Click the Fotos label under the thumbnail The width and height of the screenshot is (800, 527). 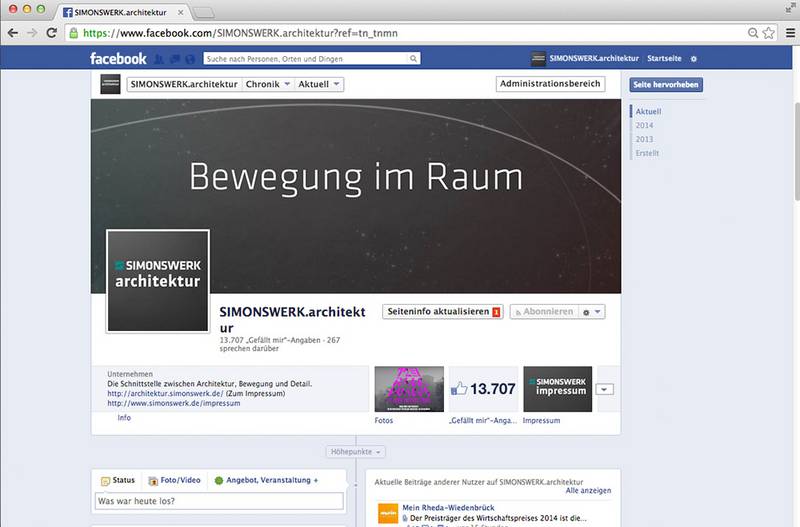384,421
